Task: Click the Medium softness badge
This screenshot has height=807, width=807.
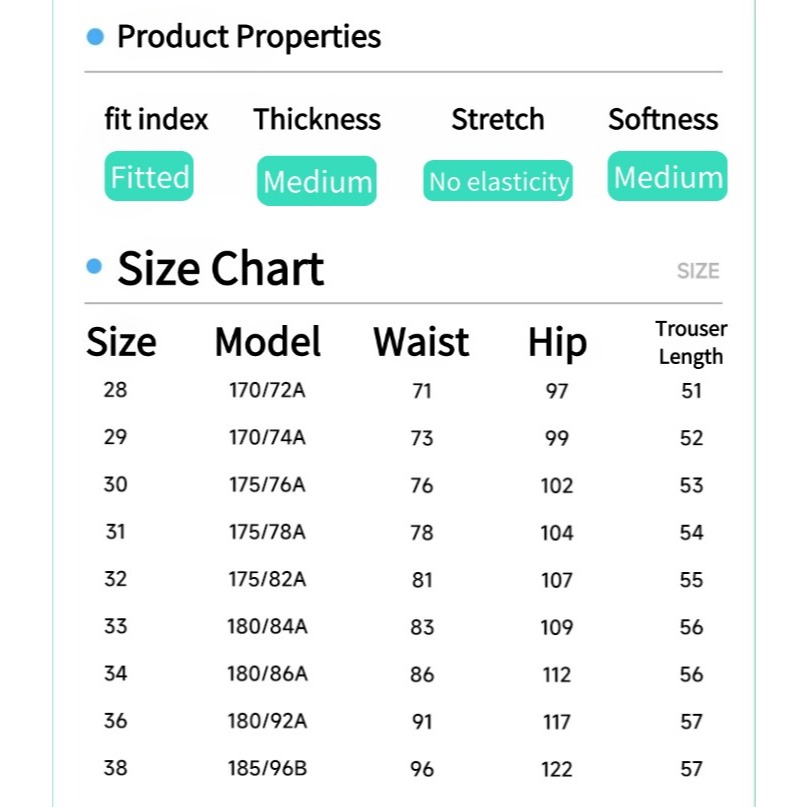Action: 667,177
